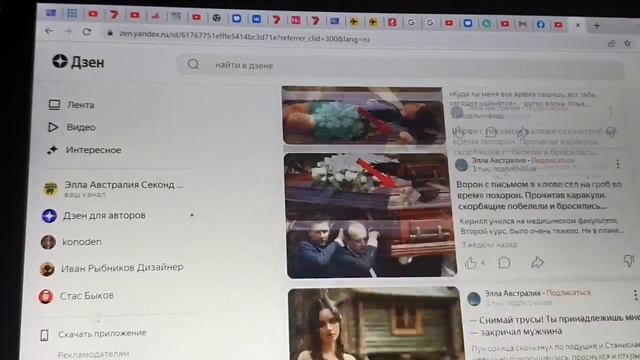Click the share icon in the address bar

611,43
